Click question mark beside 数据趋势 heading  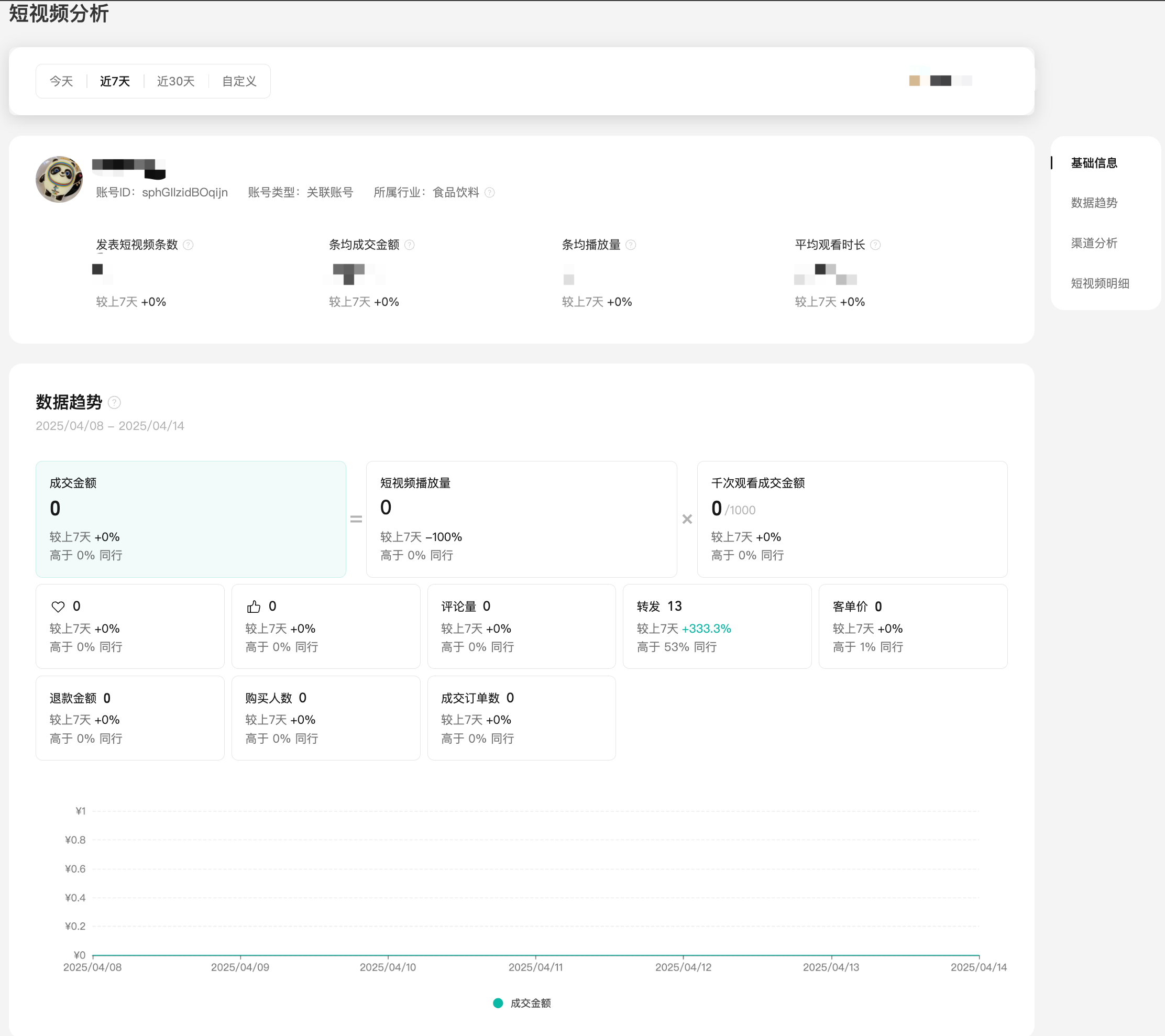coord(114,403)
